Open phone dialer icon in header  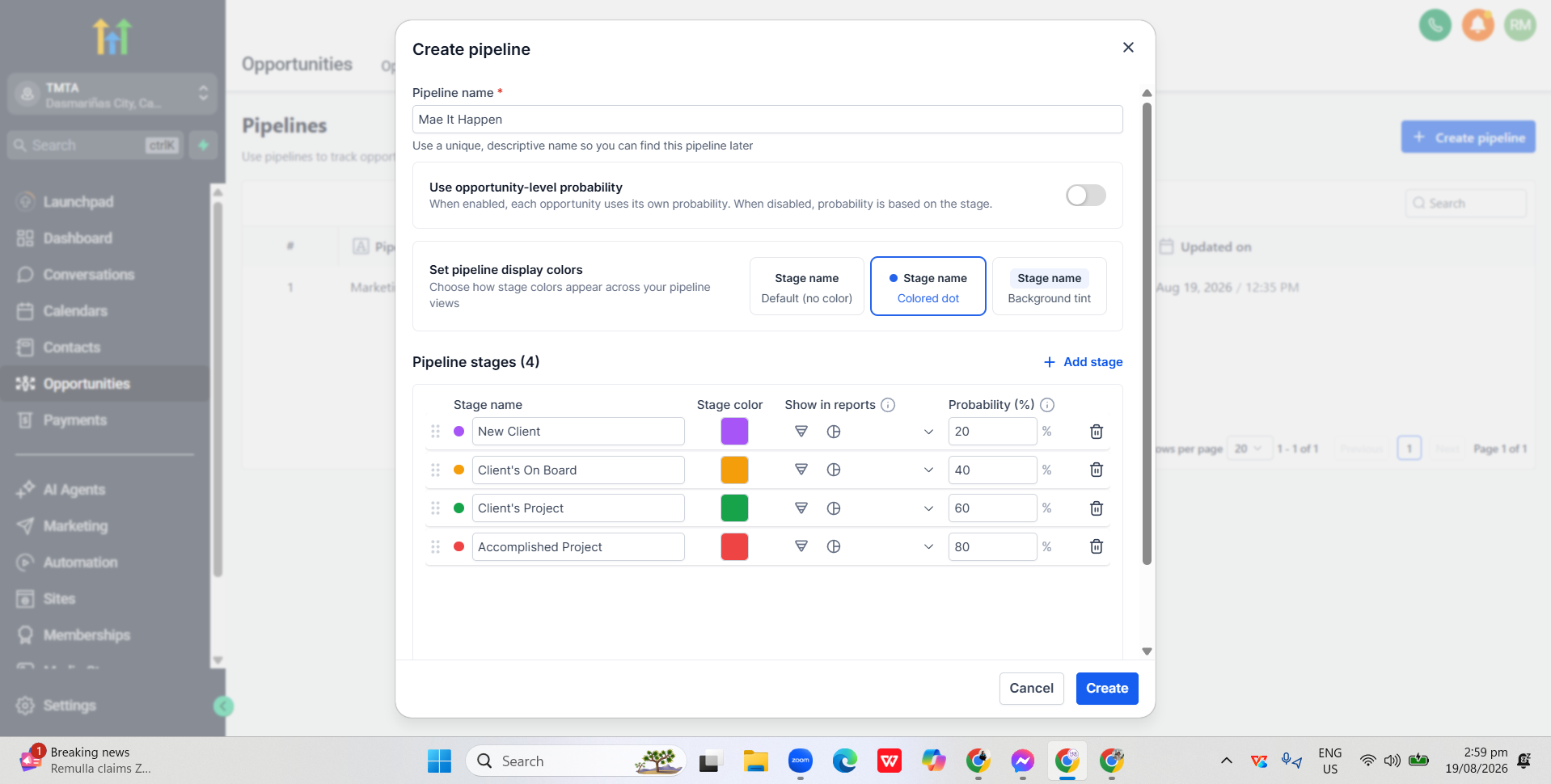1435,25
